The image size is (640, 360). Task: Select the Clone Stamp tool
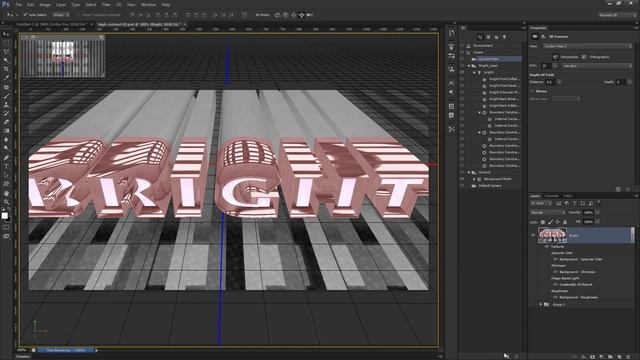[x=6, y=104]
